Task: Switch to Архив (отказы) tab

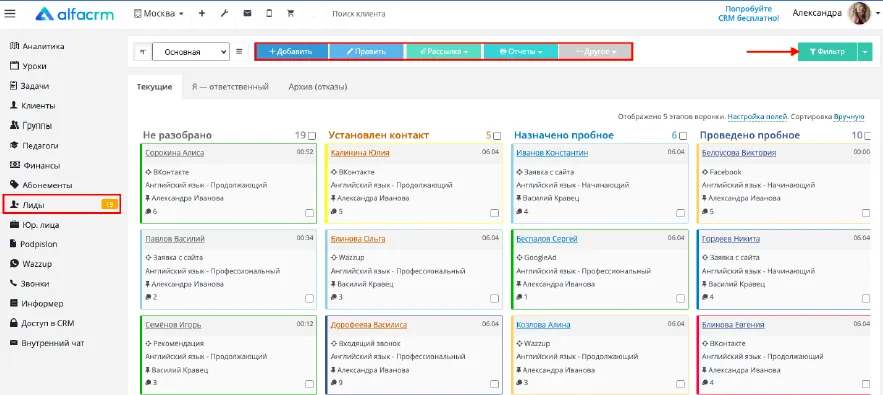Action: [x=318, y=87]
